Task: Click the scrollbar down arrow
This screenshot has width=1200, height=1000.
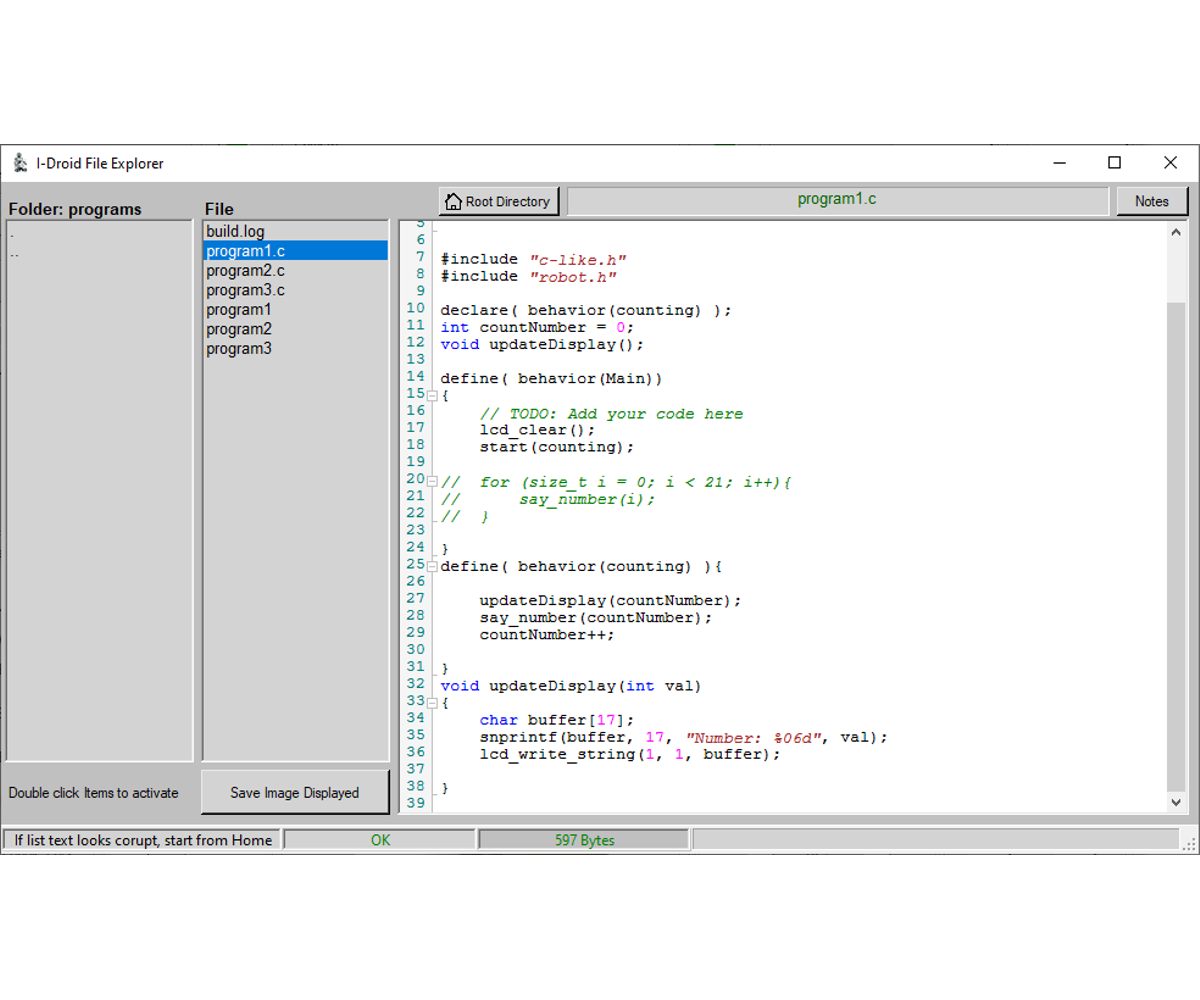Action: point(1176,802)
